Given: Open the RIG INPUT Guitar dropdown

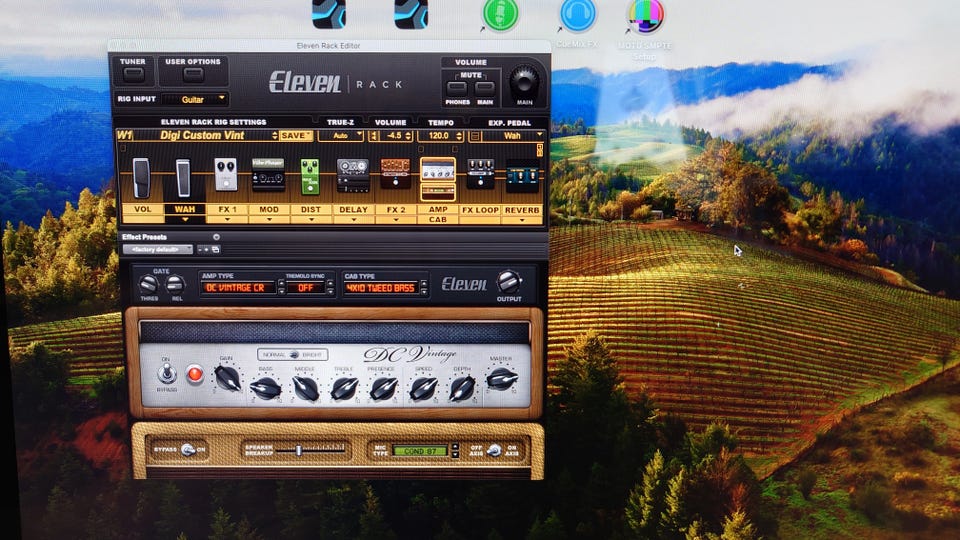Looking at the screenshot, I should point(195,99).
